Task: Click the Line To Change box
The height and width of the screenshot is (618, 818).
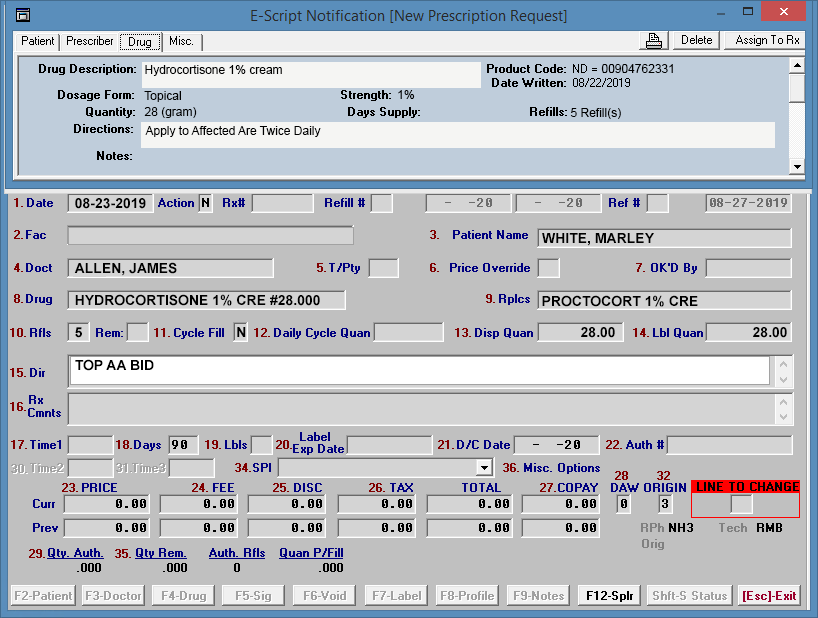Action: [x=741, y=504]
